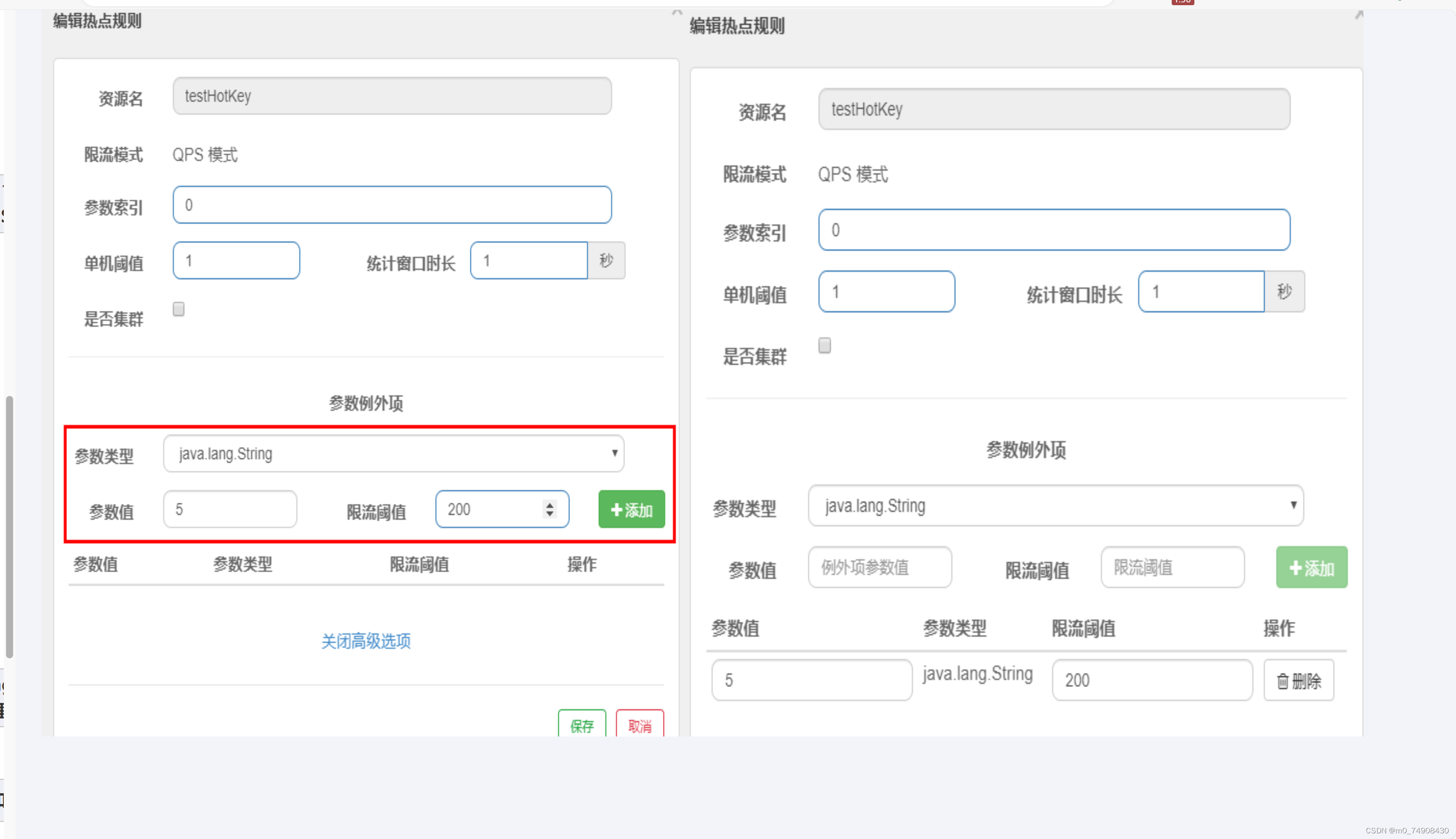Image resolution: width=1456 pixels, height=839 pixels.
Task: Click the 统计窗口时长 input next to 秒
Action: [528, 261]
